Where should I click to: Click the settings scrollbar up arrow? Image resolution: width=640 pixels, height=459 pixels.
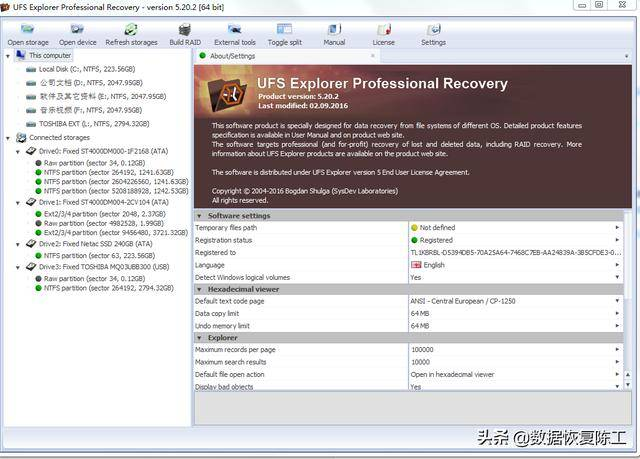click(628, 375)
